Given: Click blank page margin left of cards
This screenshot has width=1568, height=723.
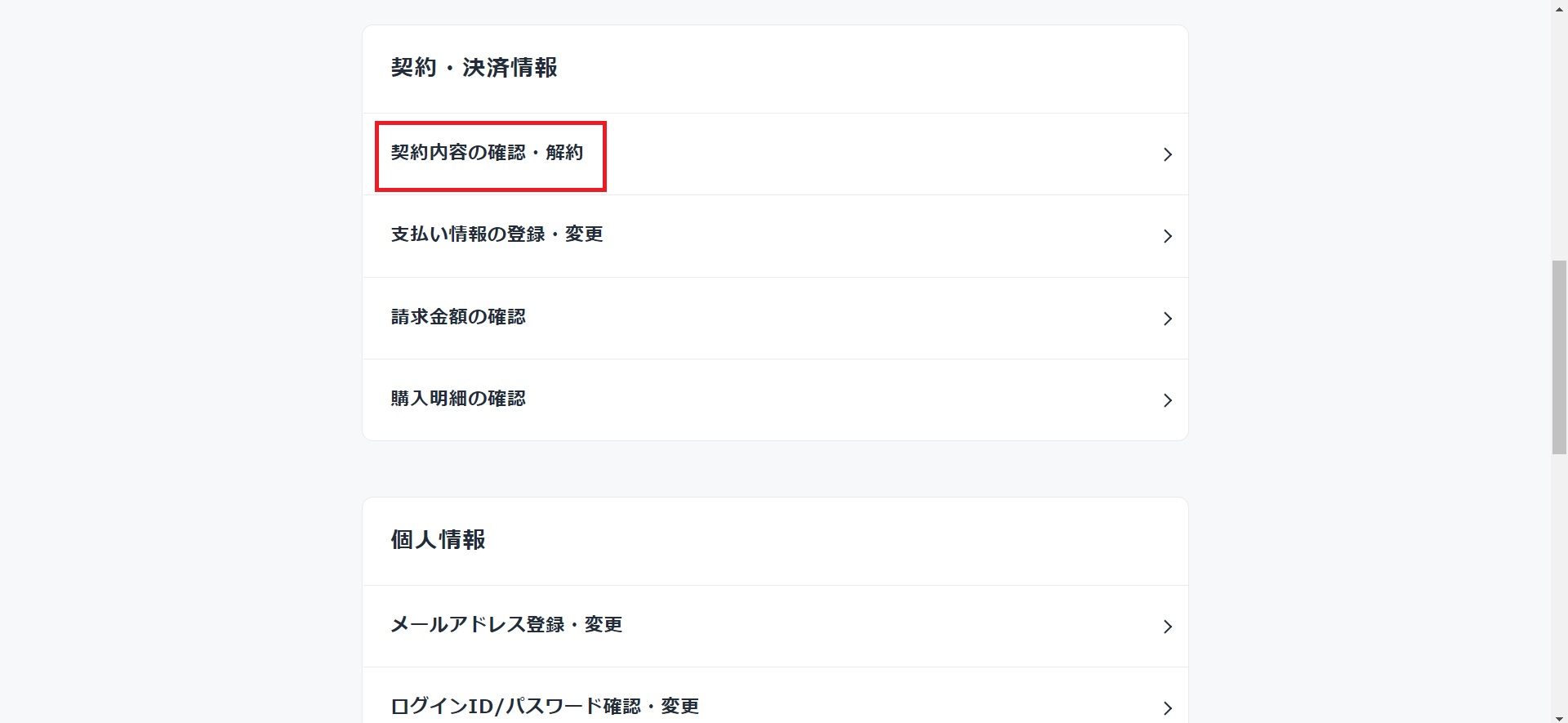Looking at the screenshot, I should coord(180,361).
